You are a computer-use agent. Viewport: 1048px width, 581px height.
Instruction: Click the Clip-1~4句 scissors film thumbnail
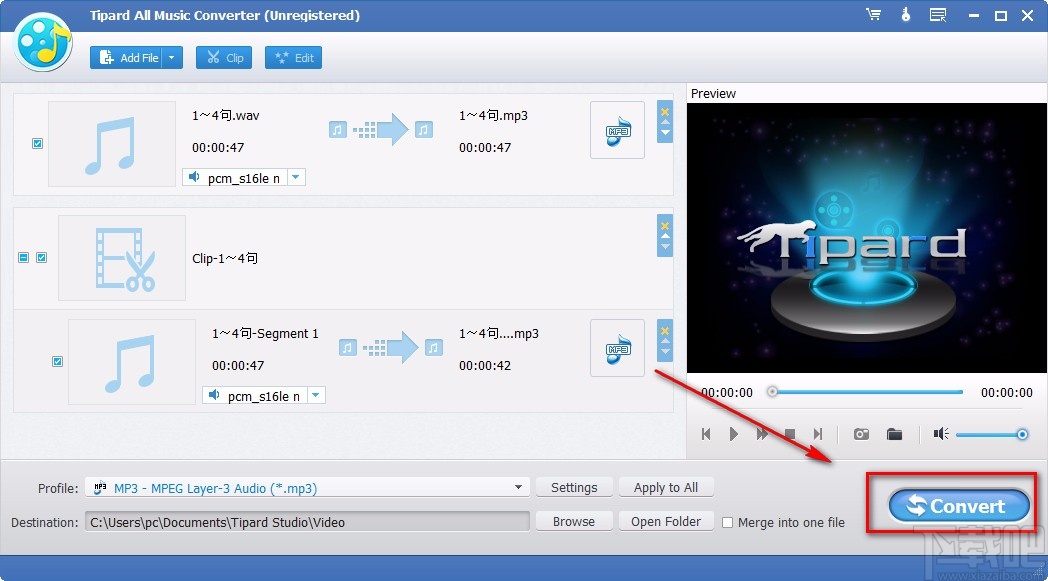coord(122,258)
